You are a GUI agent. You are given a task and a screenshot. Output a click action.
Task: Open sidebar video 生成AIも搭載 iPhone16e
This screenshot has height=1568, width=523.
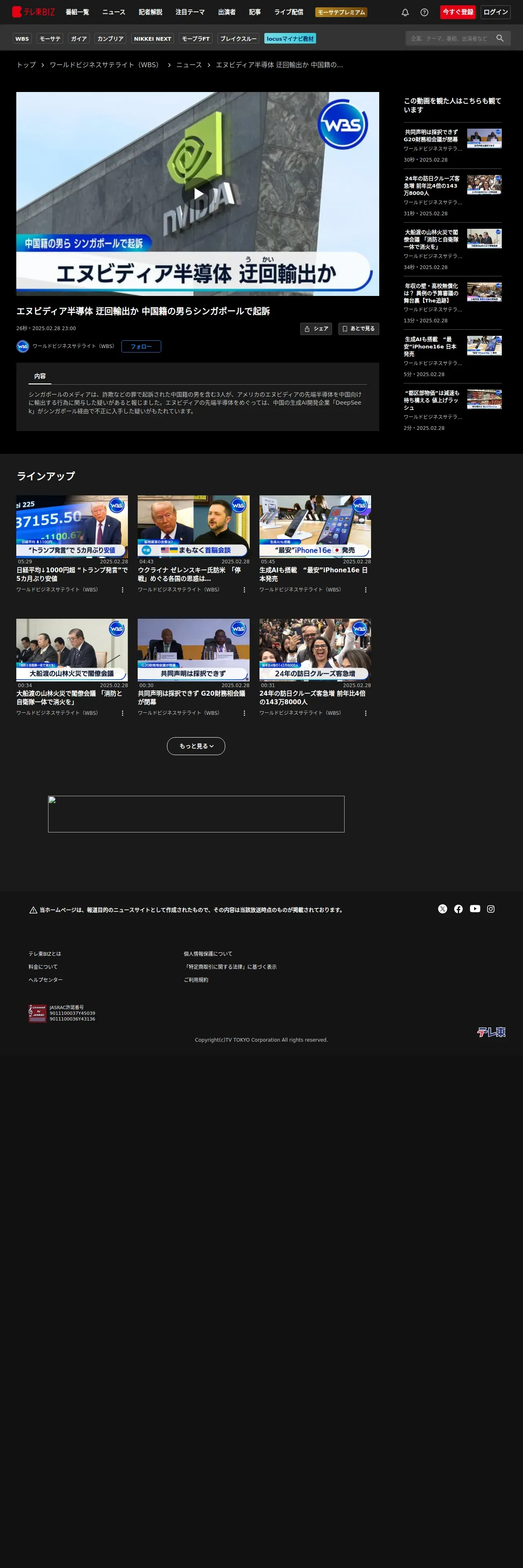(x=484, y=346)
